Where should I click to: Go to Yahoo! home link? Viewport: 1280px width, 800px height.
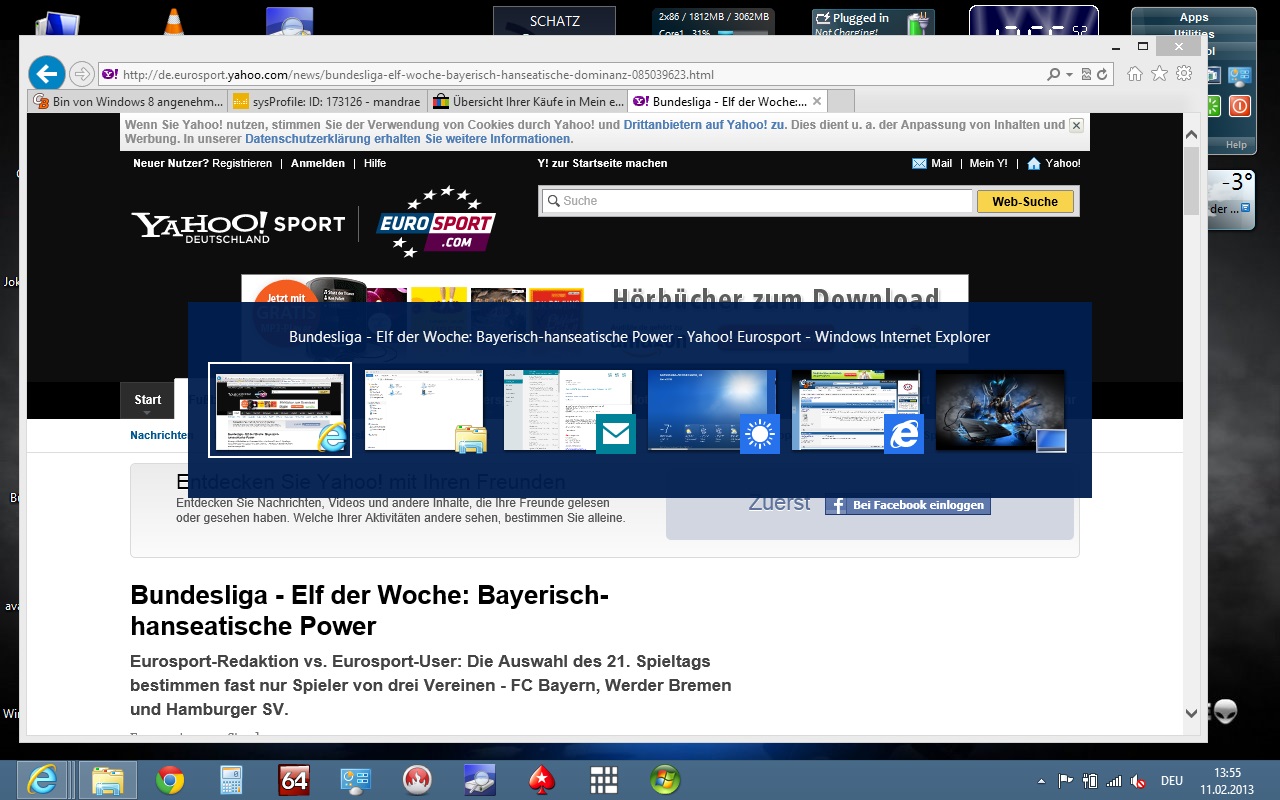coord(1054,163)
